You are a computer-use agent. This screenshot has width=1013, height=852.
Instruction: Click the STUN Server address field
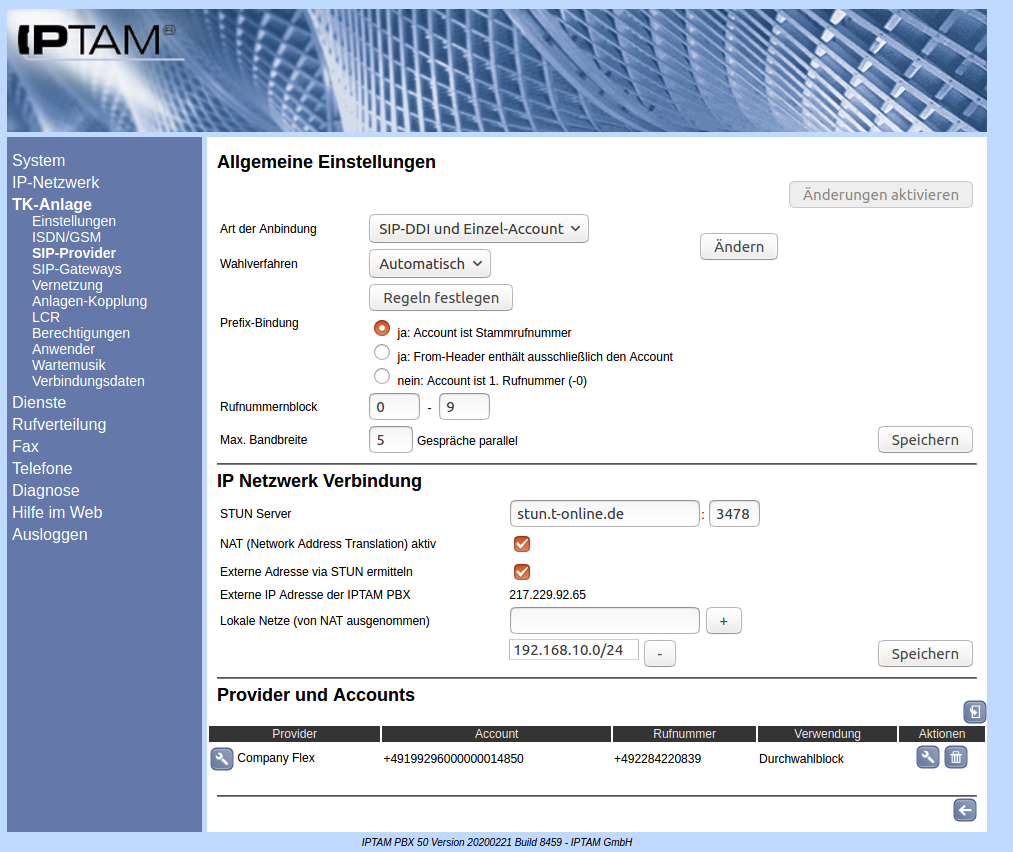pyautogui.click(x=604, y=514)
